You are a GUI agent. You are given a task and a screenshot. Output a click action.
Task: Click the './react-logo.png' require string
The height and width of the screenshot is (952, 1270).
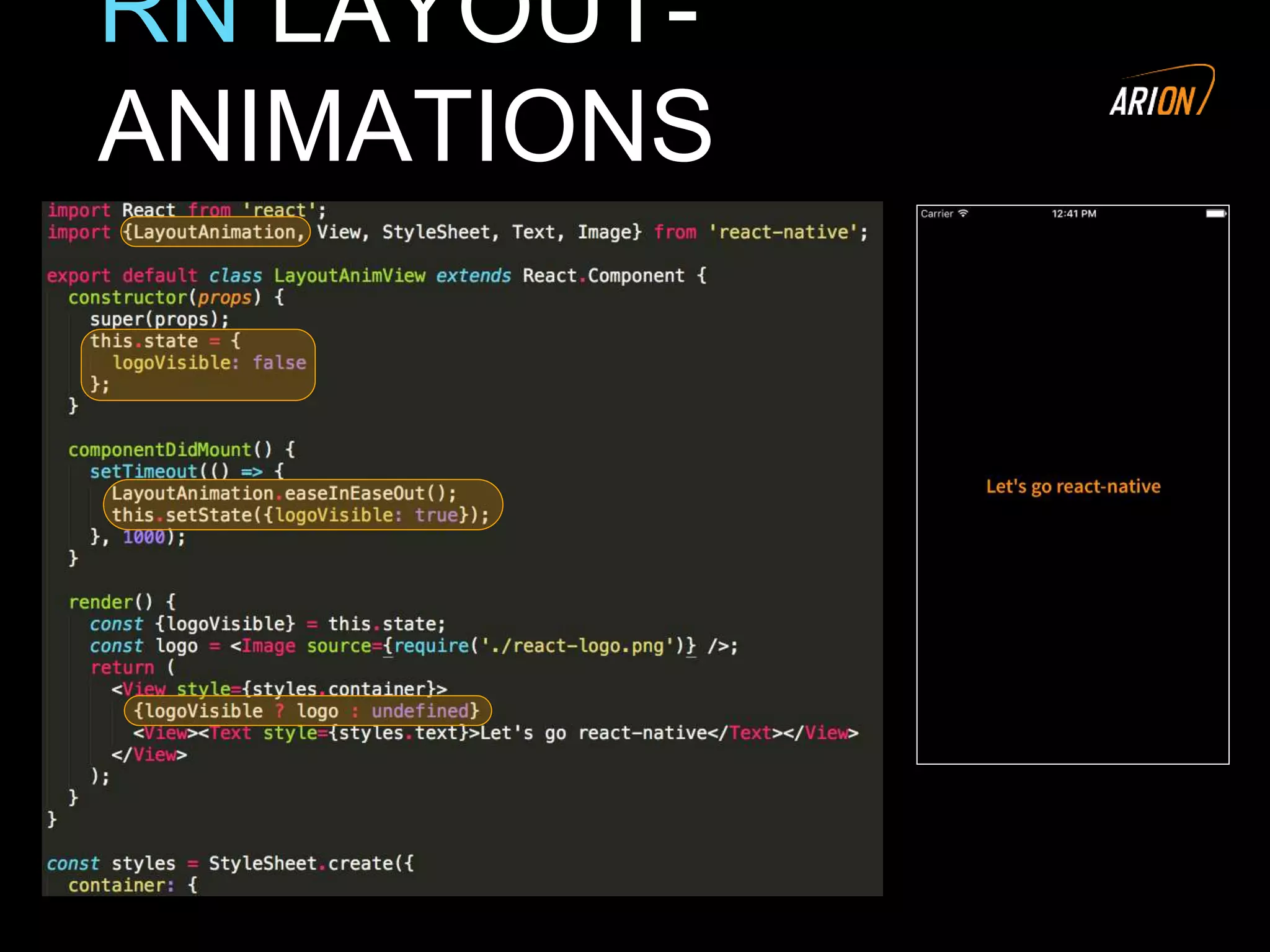578,646
